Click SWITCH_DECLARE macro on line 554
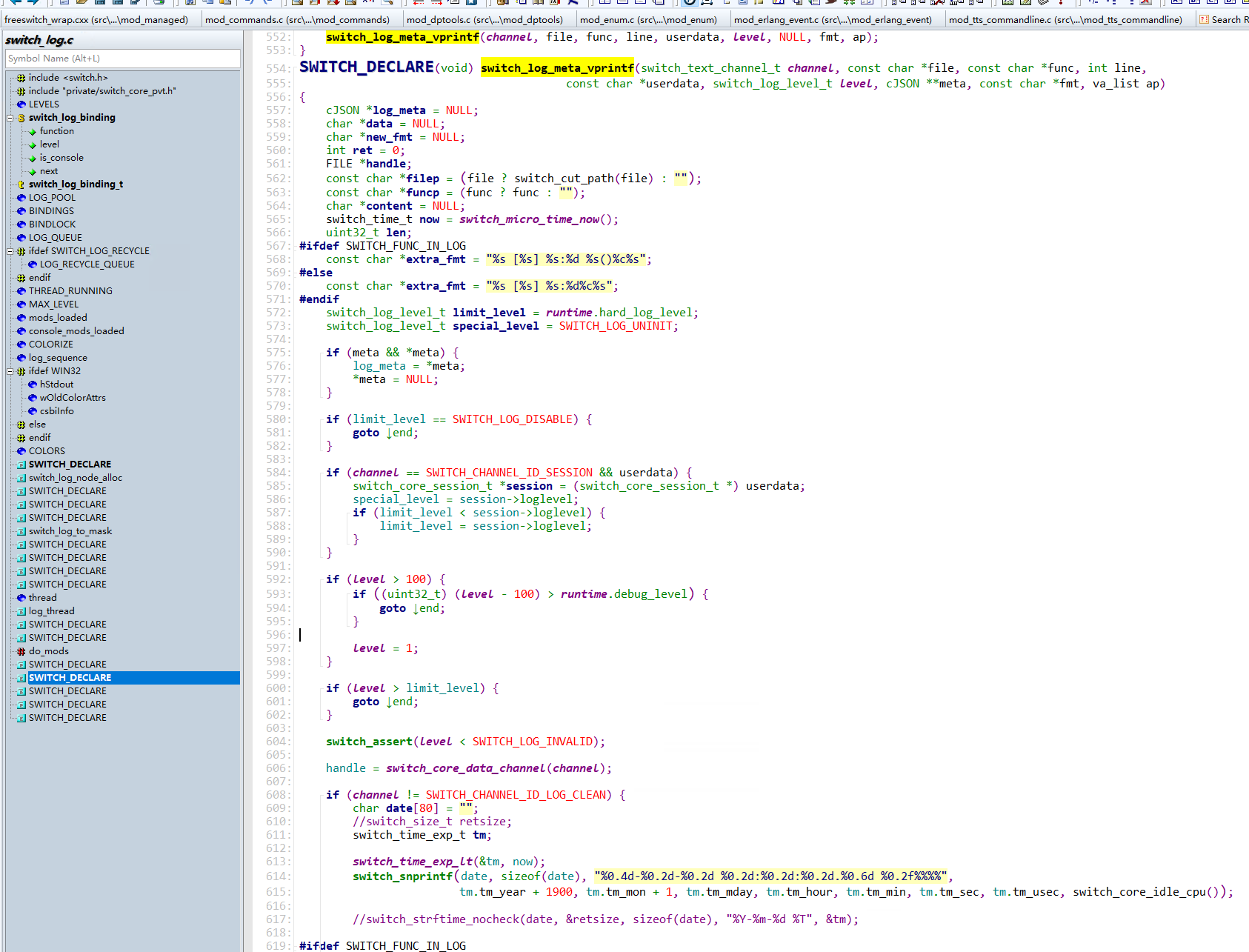 [x=367, y=67]
